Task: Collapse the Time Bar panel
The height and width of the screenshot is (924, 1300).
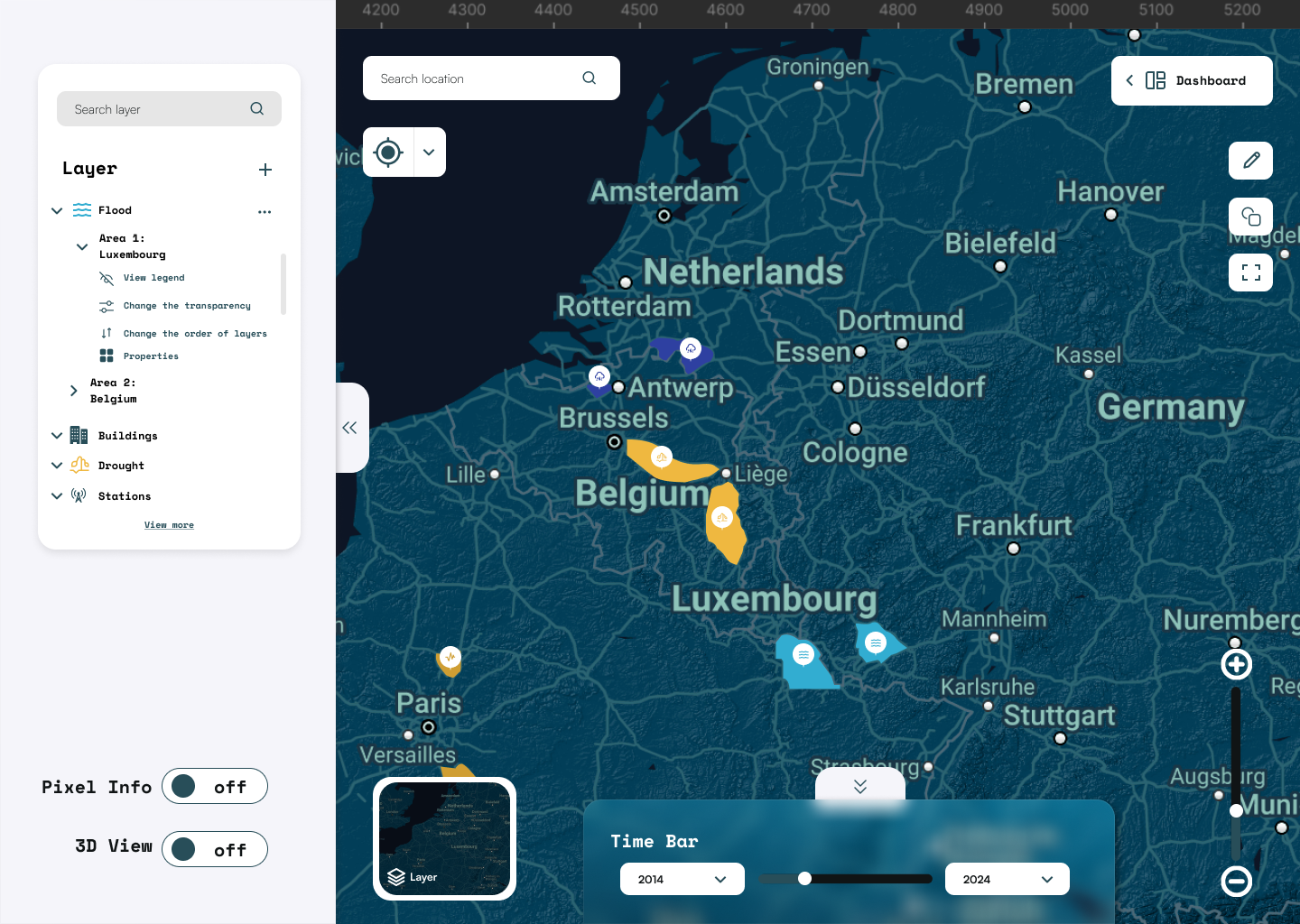Action: tap(860, 786)
